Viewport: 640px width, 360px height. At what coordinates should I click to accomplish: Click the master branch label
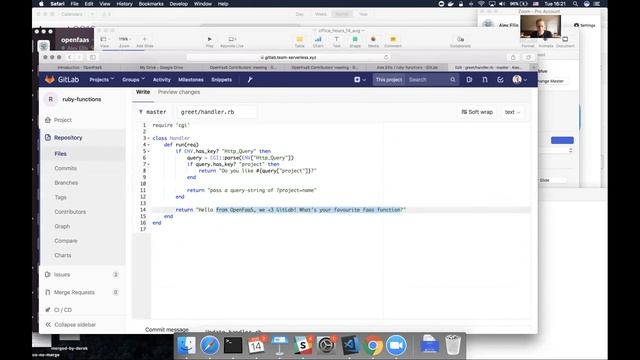[153, 112]
